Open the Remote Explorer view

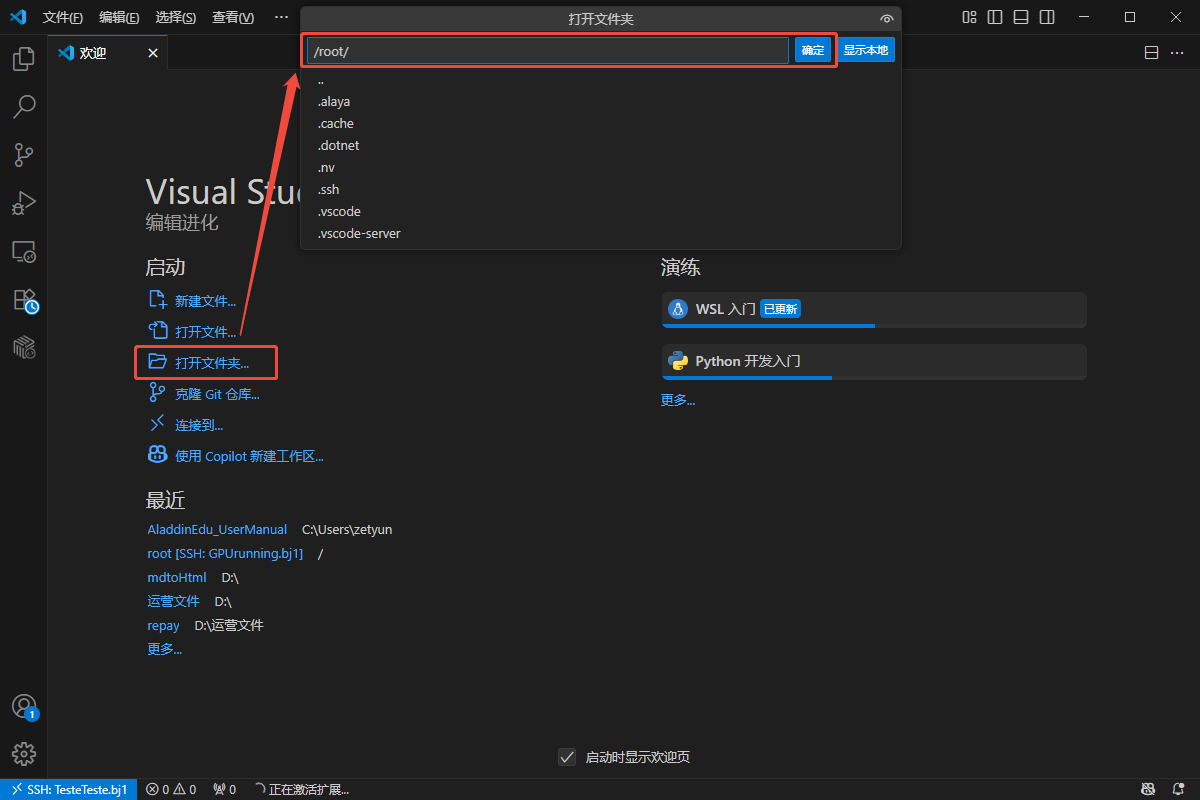[24, 251]
